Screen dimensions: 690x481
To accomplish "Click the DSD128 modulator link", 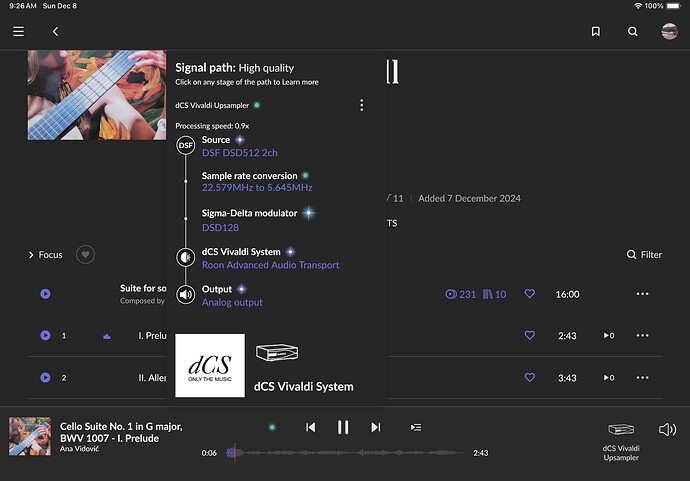I will (220, 228).
